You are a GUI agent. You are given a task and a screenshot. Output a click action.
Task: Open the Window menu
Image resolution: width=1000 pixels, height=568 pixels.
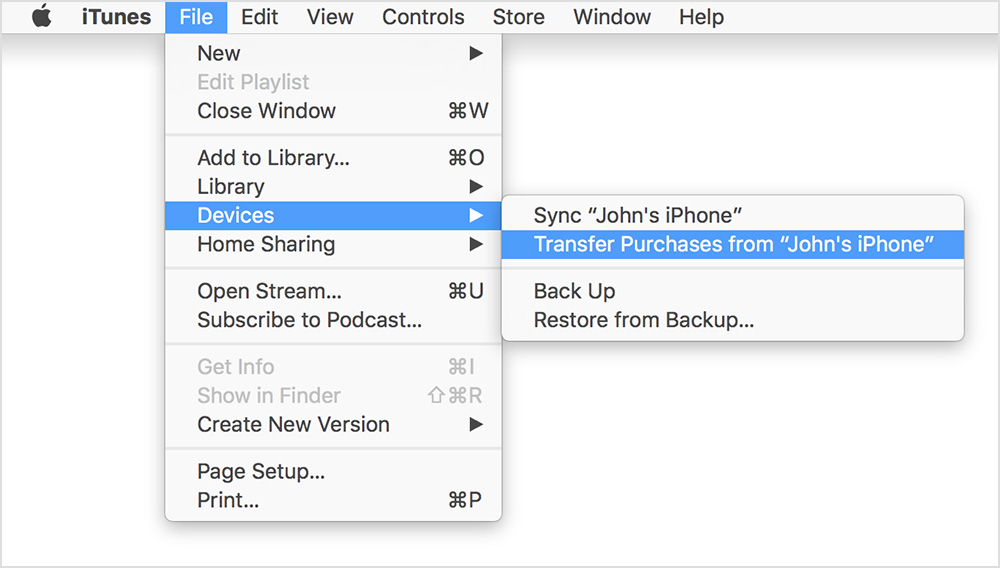612,17
